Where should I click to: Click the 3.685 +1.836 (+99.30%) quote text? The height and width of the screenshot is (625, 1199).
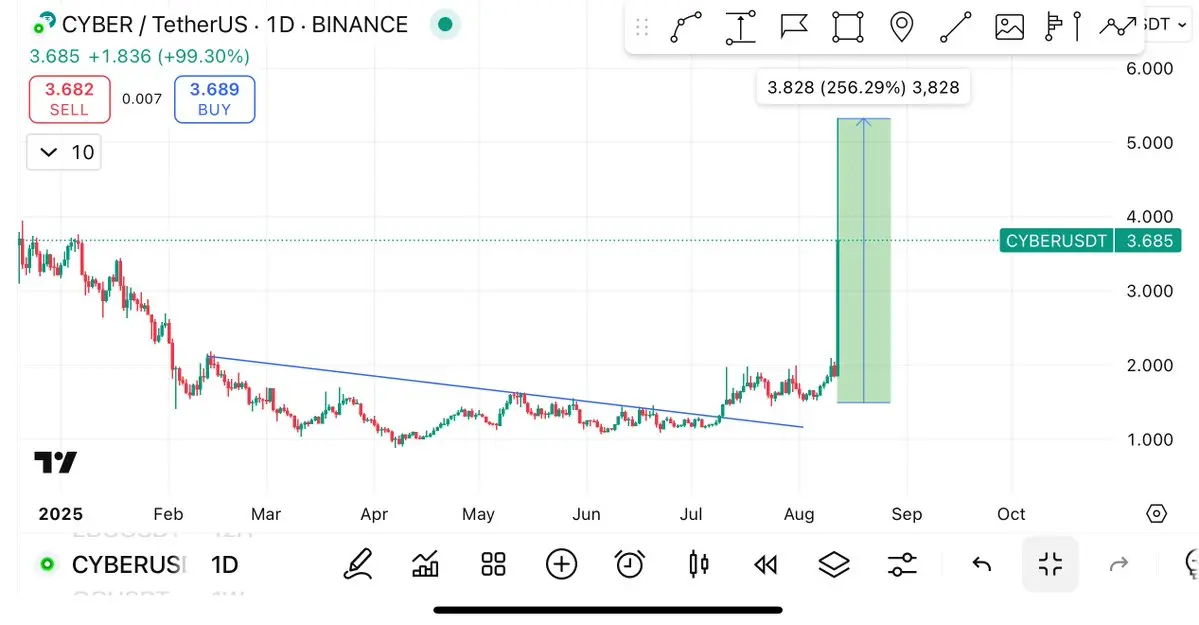coord(139,57)
